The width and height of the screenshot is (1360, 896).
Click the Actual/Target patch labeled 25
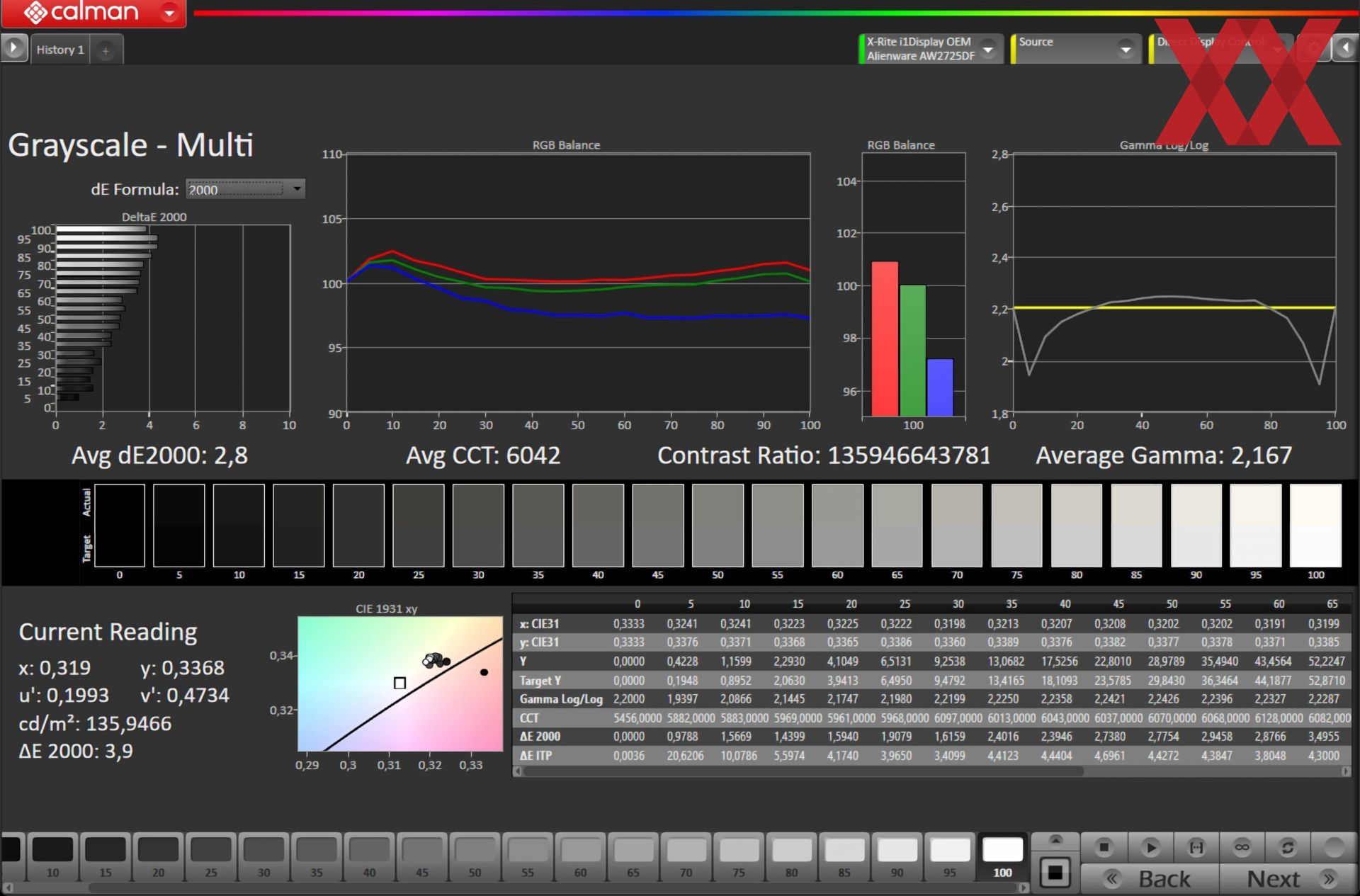419,526
